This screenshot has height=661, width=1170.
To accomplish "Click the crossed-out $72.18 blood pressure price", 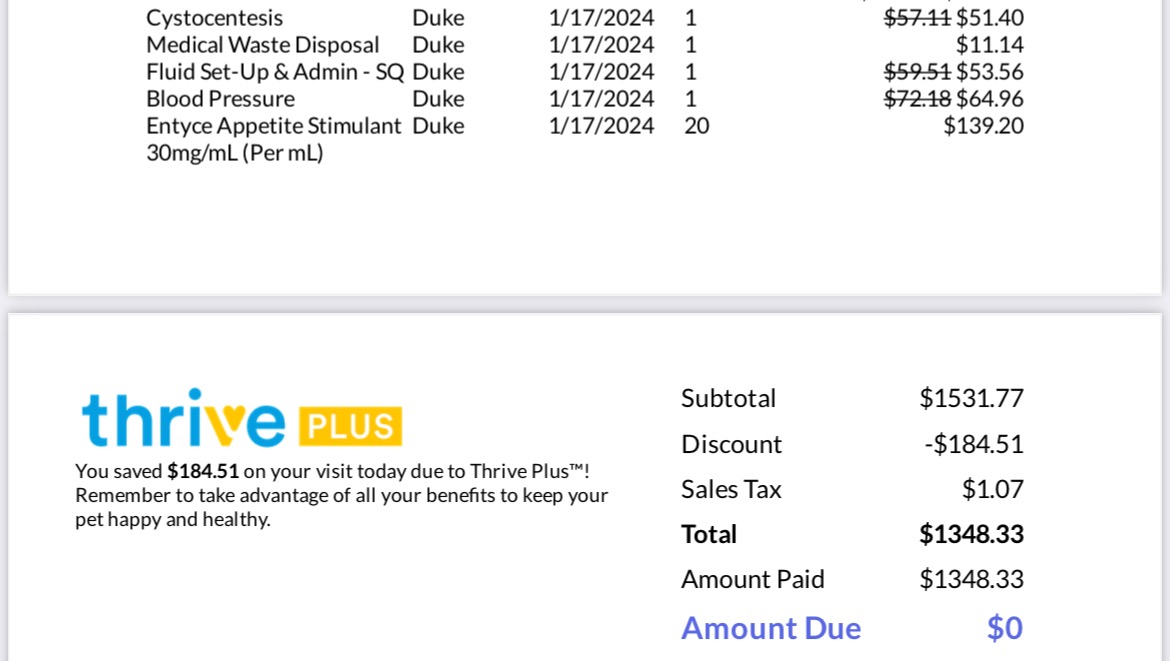I will pos(917,98).
